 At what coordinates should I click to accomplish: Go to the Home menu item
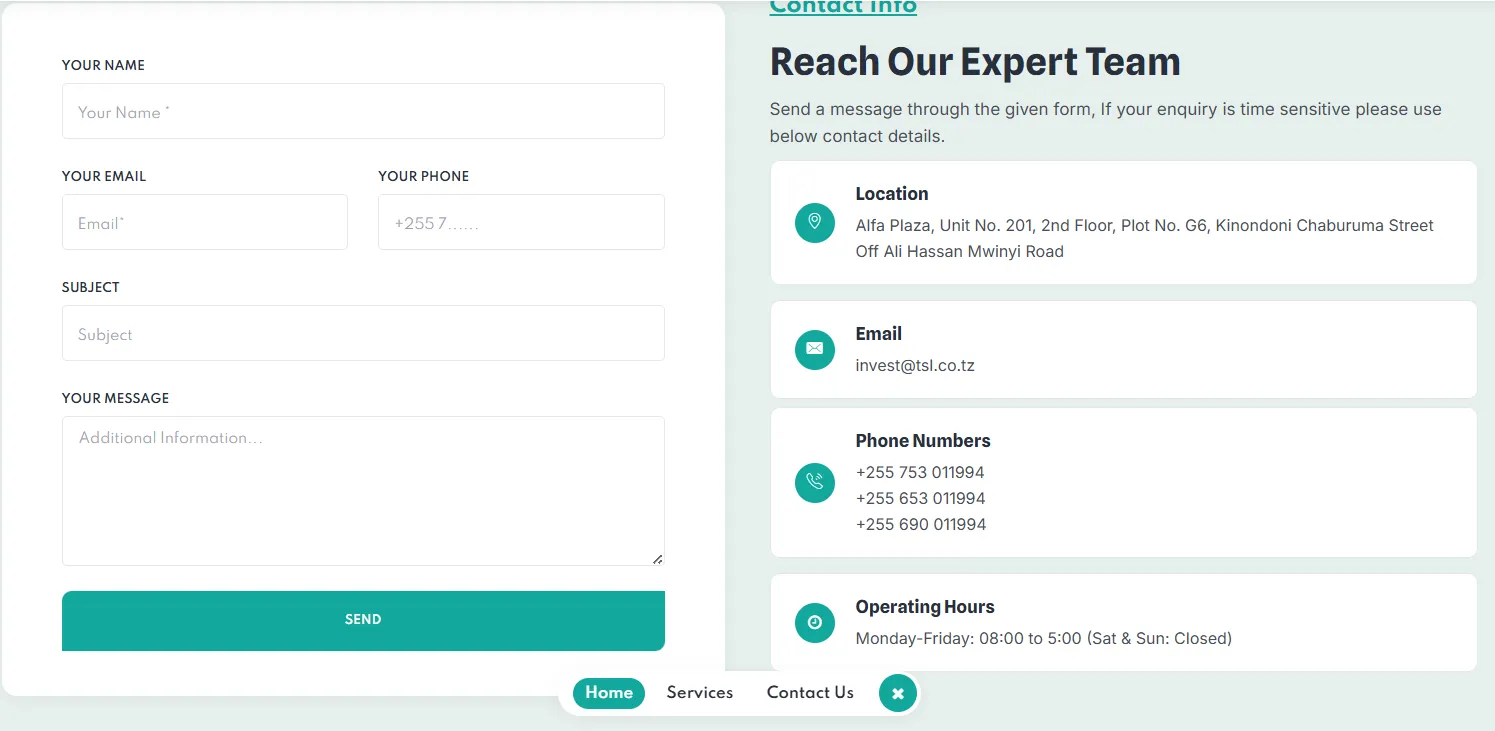[609, 693]
